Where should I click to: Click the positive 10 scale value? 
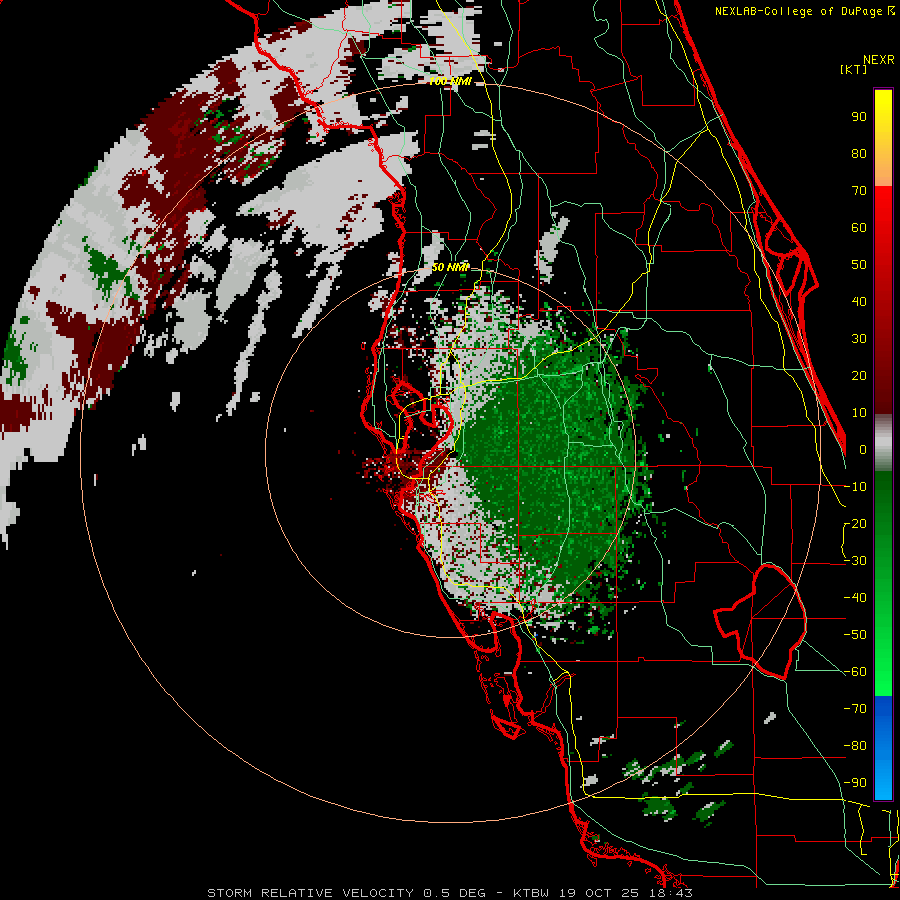pos(859,413)
